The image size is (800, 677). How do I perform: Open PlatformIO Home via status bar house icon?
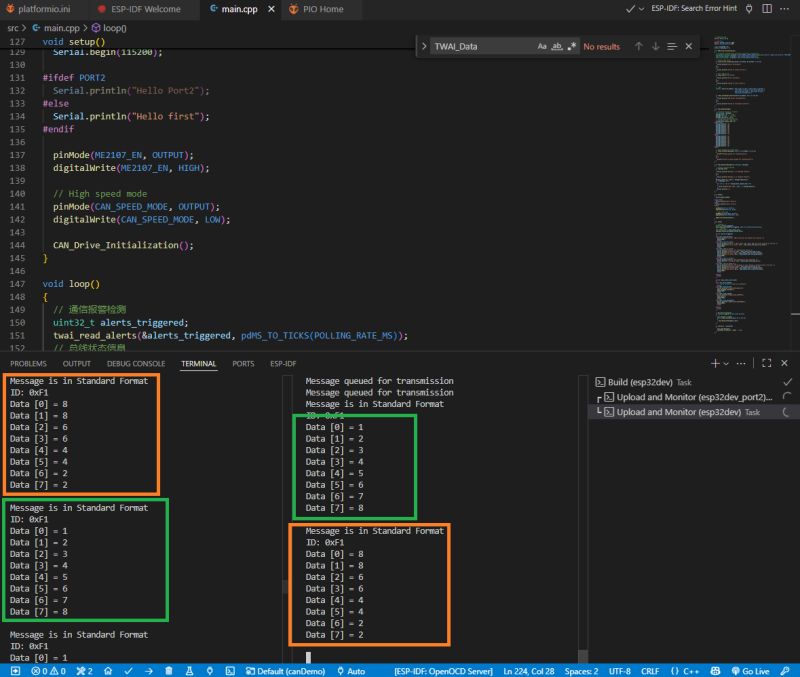pos(108,671)
